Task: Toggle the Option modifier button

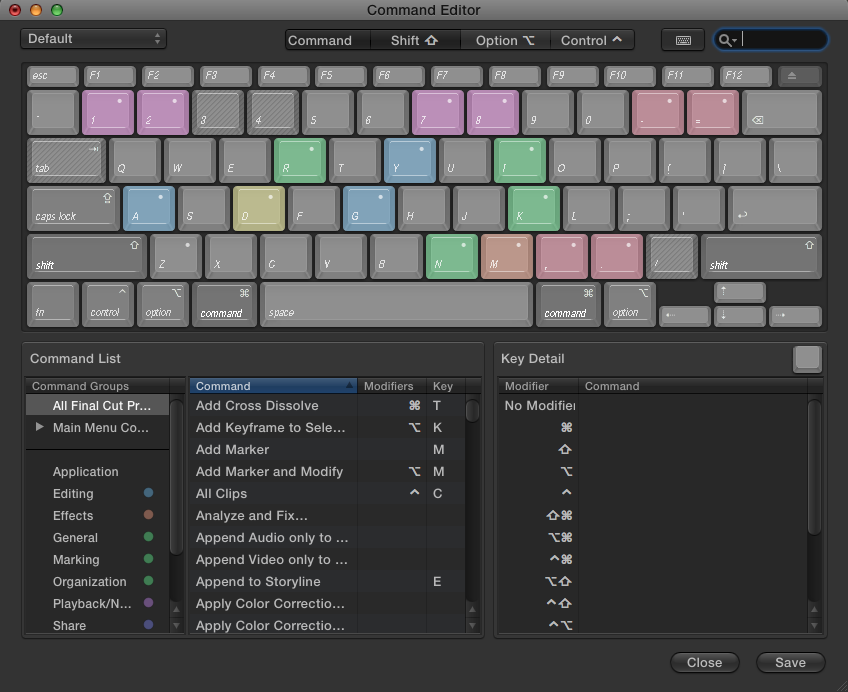Action: pyautogui.click(x=504, y=40)
